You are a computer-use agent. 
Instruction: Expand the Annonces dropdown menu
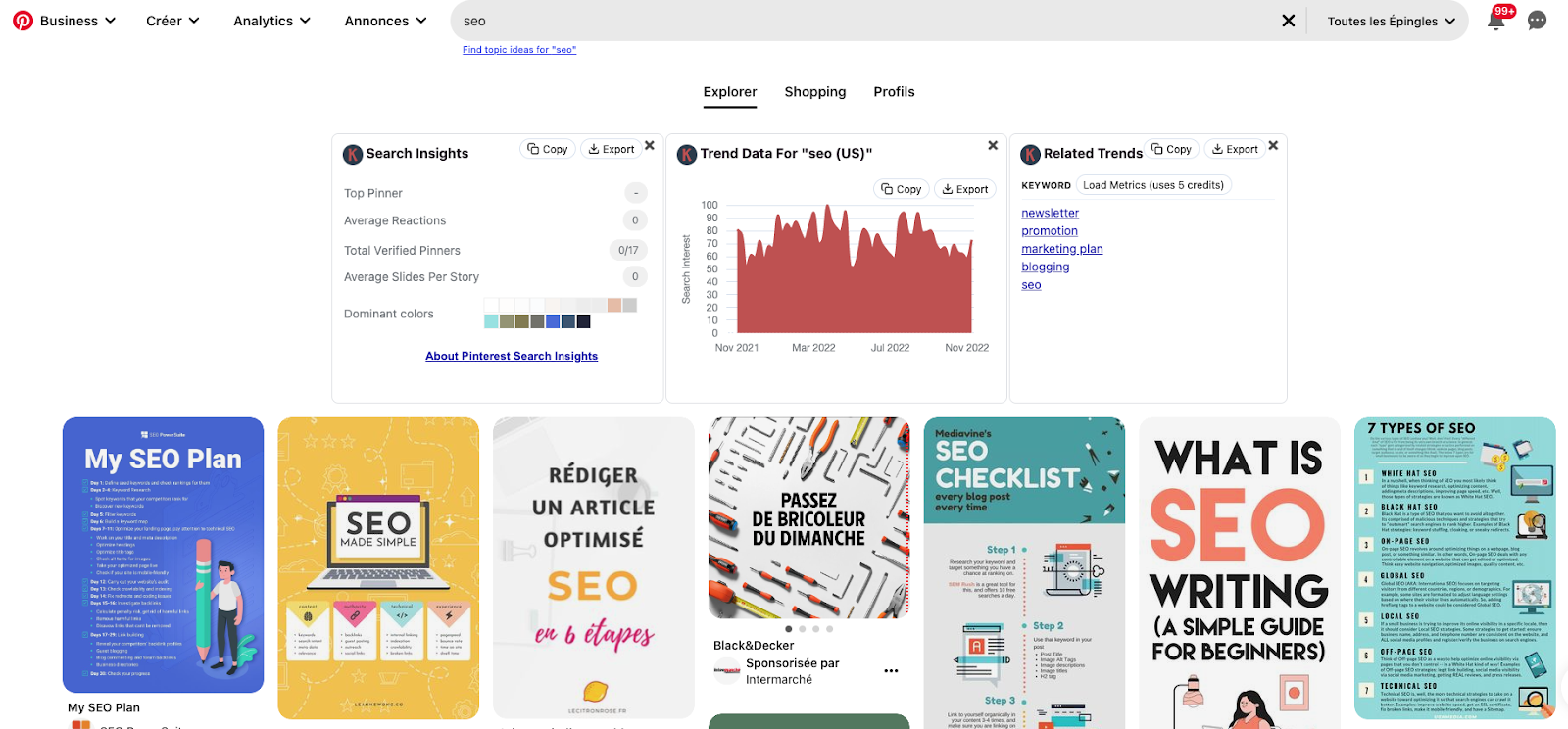[x=385, y=21]
